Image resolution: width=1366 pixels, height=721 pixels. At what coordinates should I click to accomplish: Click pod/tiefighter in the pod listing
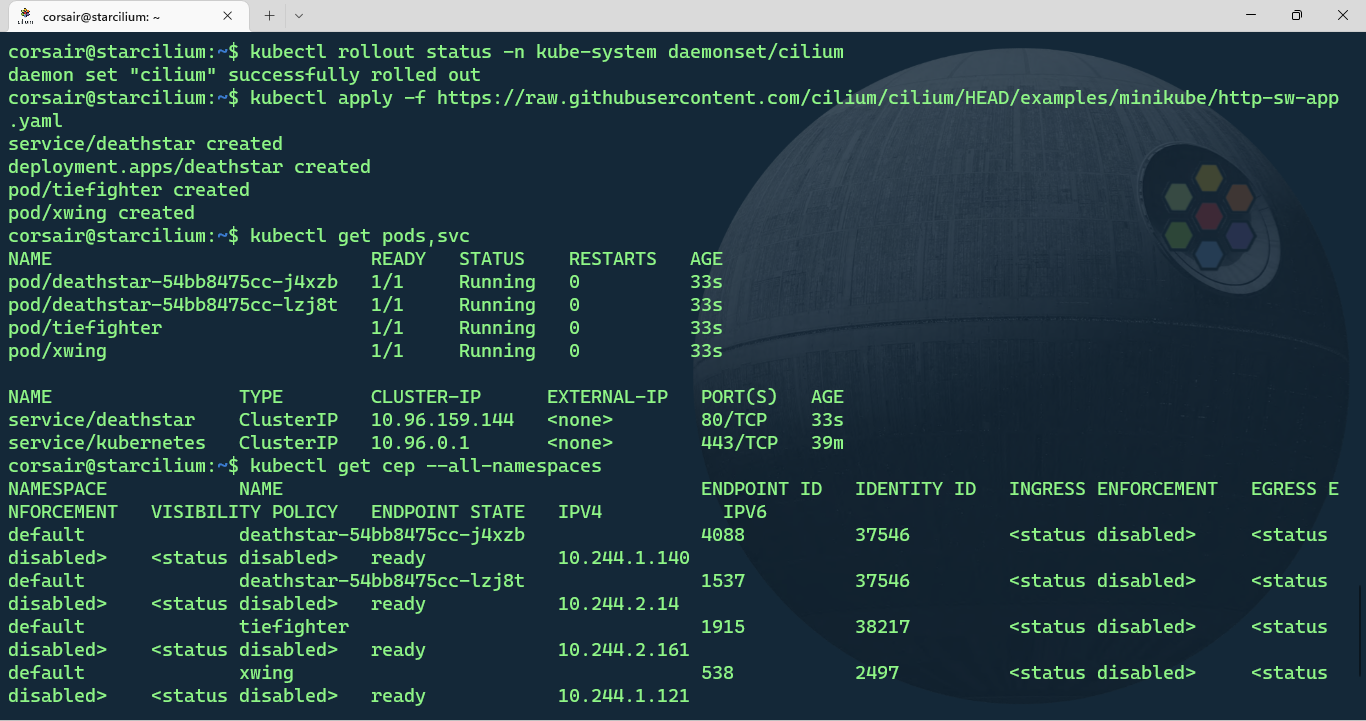click(x=84, y=327)
